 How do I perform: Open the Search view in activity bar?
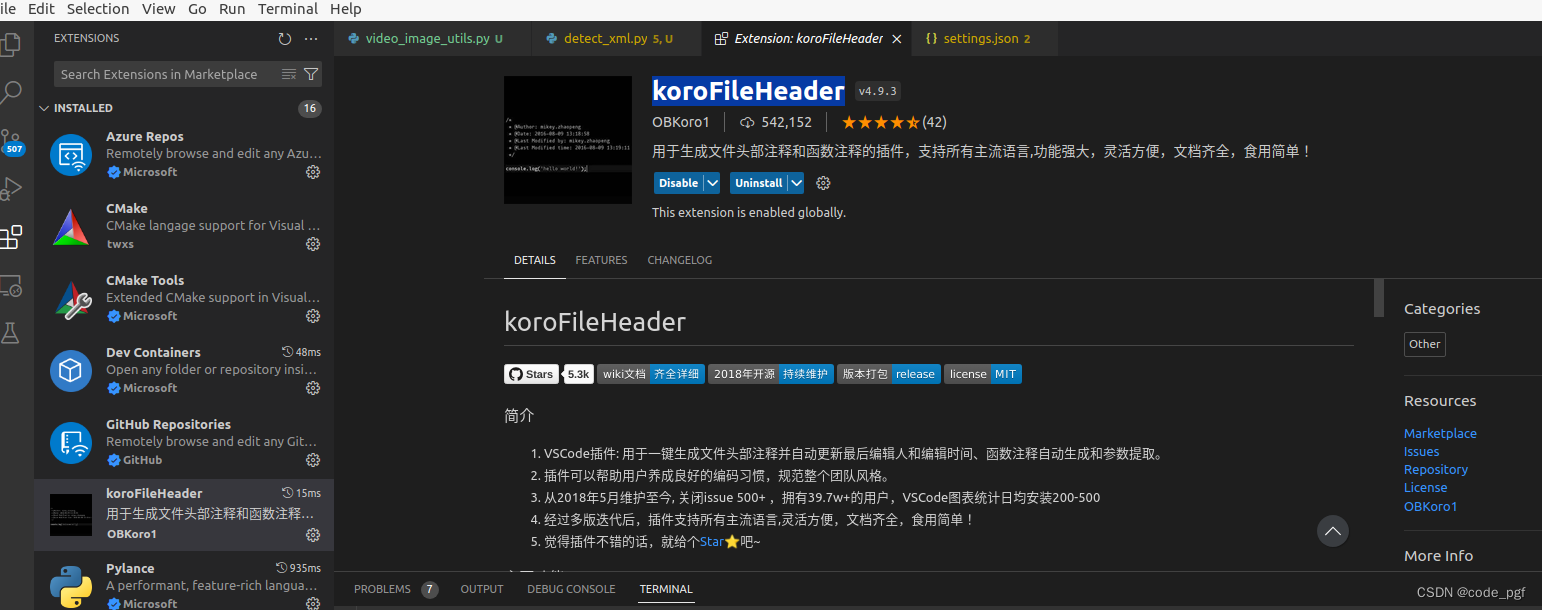pos(11,93)
